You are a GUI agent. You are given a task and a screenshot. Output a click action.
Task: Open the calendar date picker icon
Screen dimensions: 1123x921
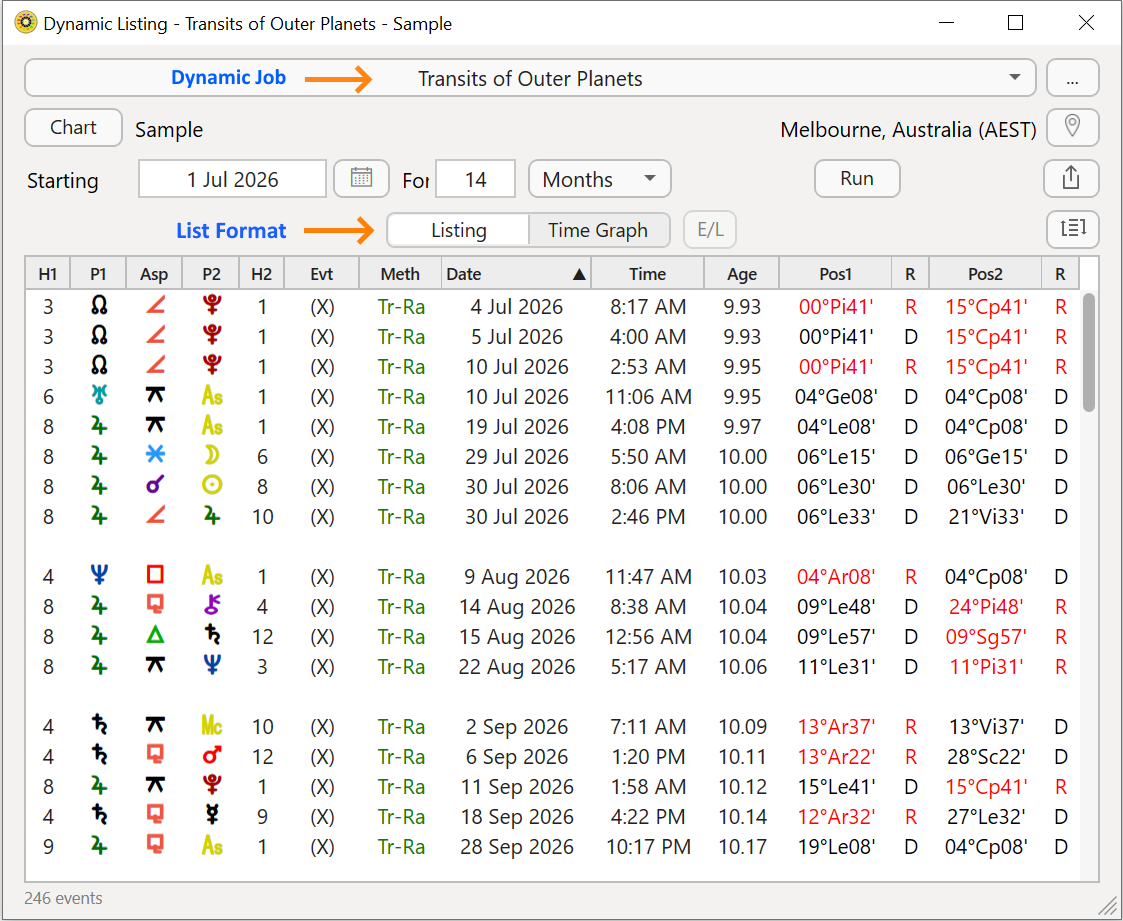pos(361,178)
